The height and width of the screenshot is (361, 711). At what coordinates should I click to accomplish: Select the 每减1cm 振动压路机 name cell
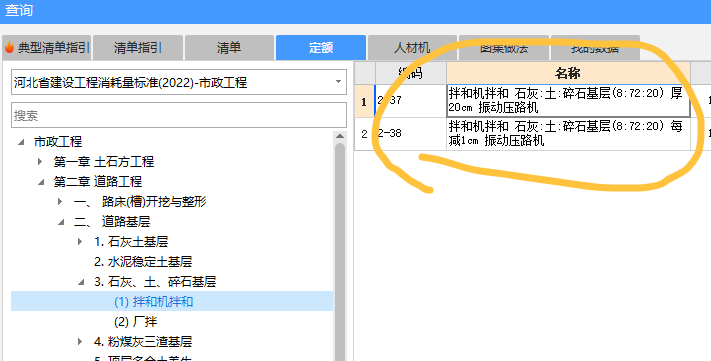pyautogui.click(x=568, y=134)
